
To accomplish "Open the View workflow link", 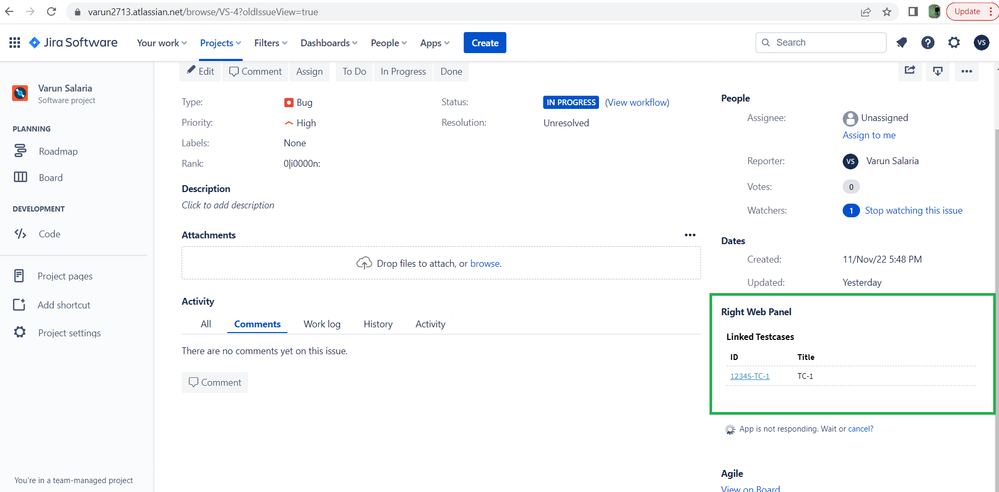I will click(x=637, y=103).
